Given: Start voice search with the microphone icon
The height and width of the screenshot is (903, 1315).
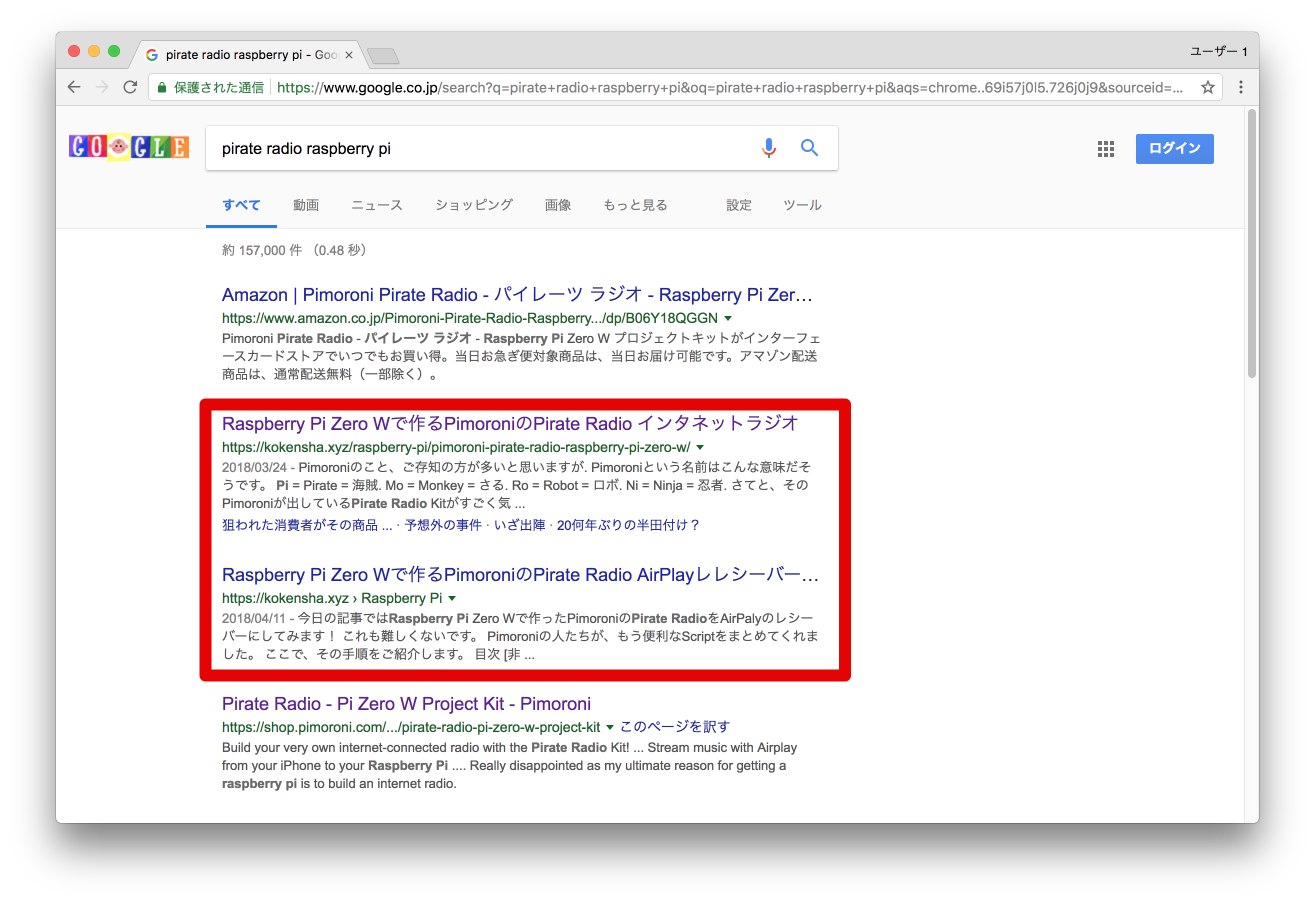Looking at the screenshot, I should pos(768,148).
